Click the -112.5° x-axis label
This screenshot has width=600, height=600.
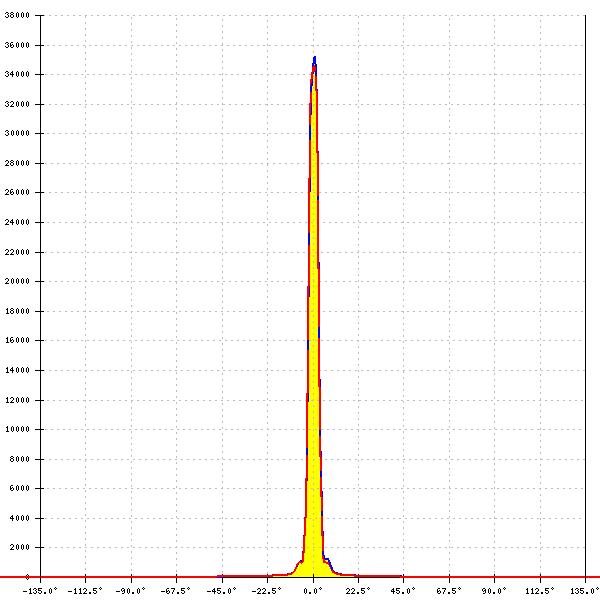pyautogui.click(x=85, y=591)
